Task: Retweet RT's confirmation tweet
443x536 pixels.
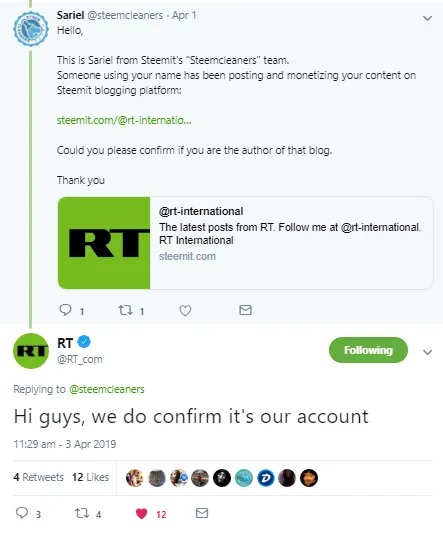Action: click(x=82, y=513)
